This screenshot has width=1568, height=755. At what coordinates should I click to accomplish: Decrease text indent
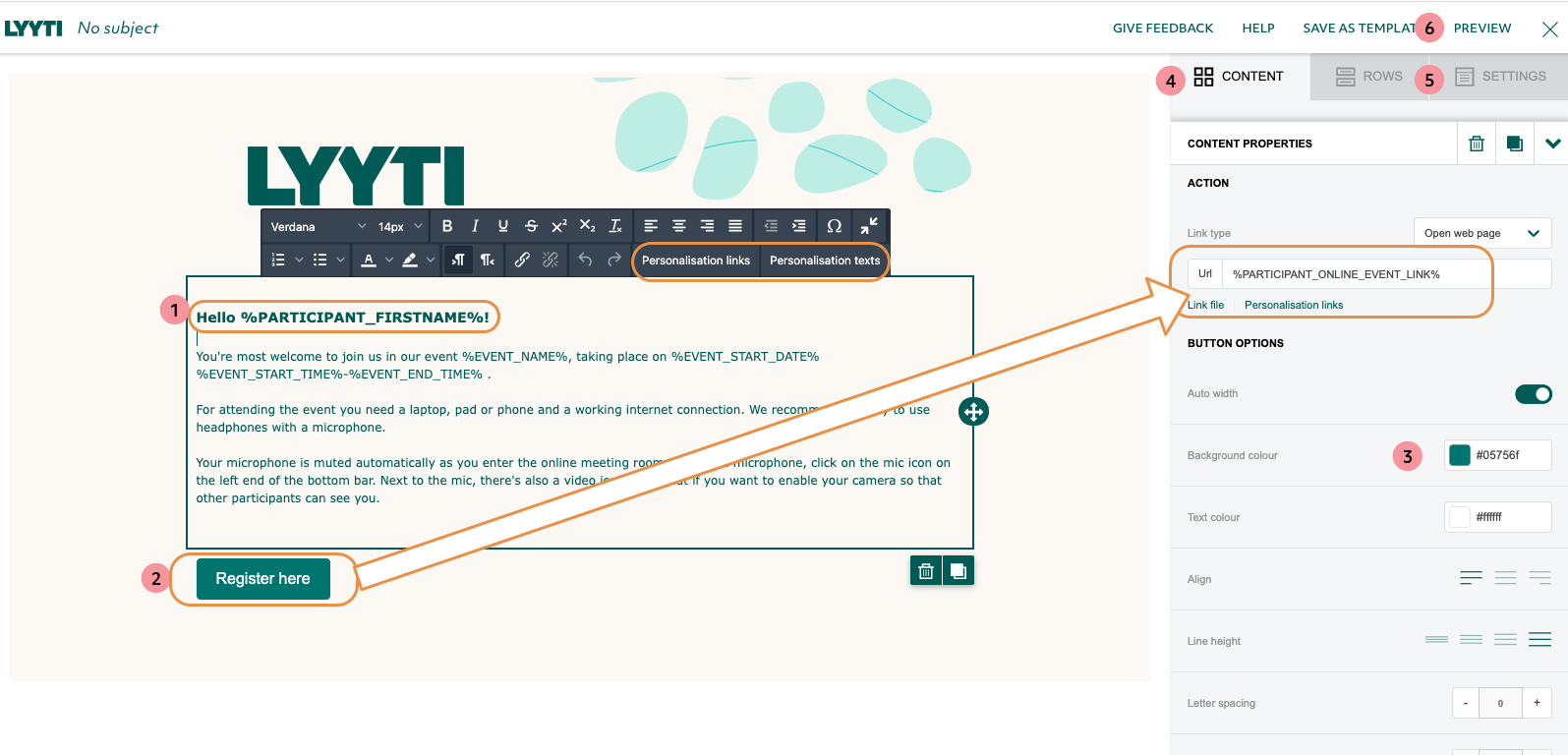[x=771, y=226]
